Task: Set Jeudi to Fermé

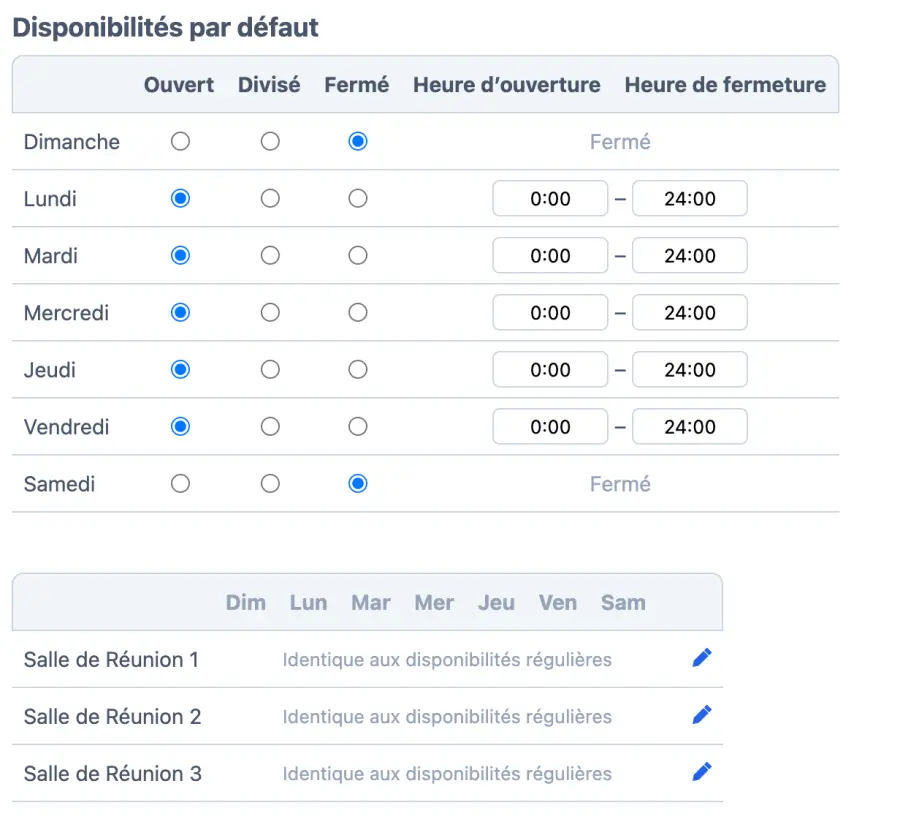Action: click(x=358, y=370)
